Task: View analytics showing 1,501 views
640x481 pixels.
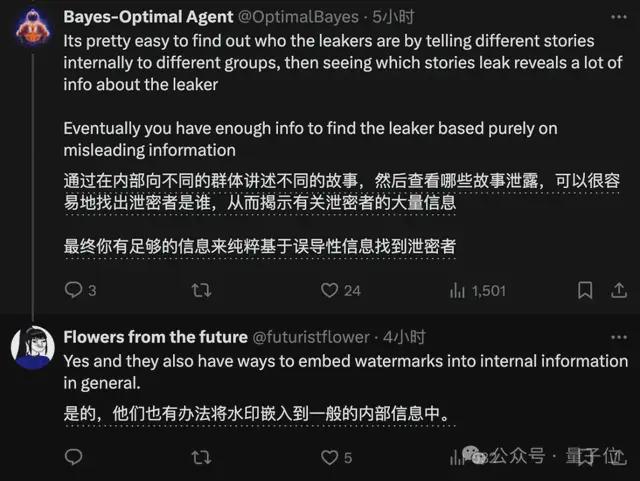Action: tap(478, 291)
